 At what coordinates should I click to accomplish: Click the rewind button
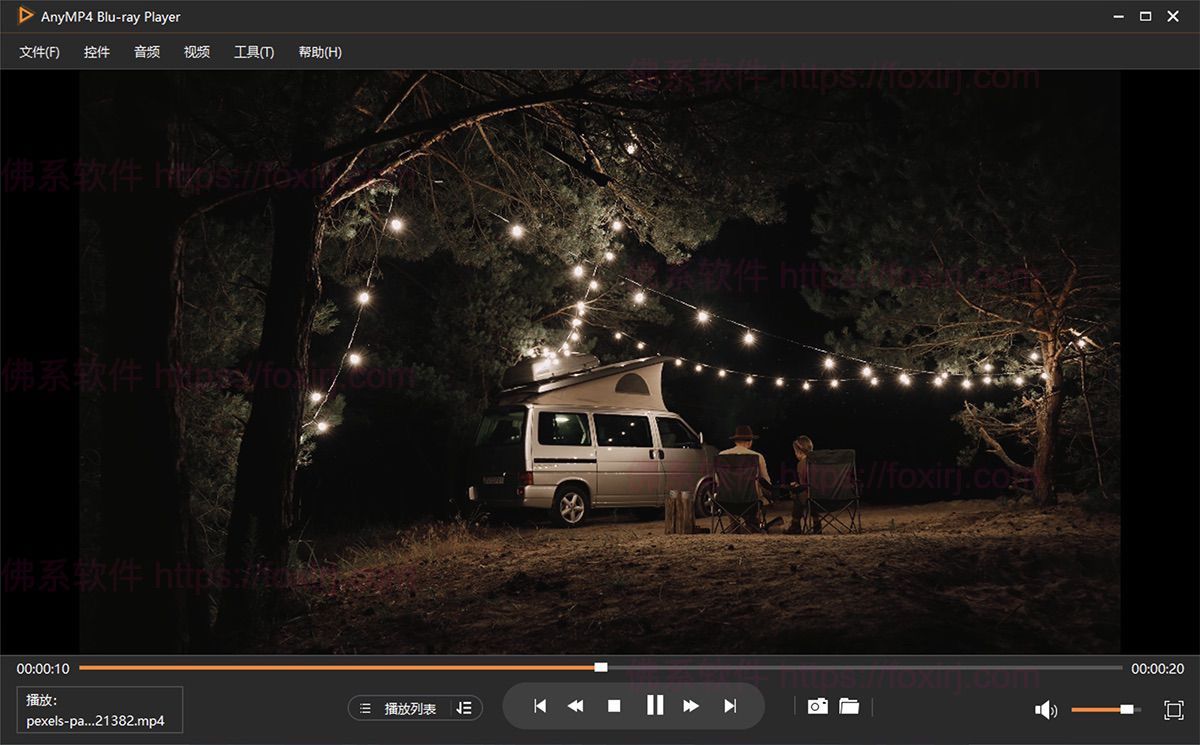(x=575, y=706)
